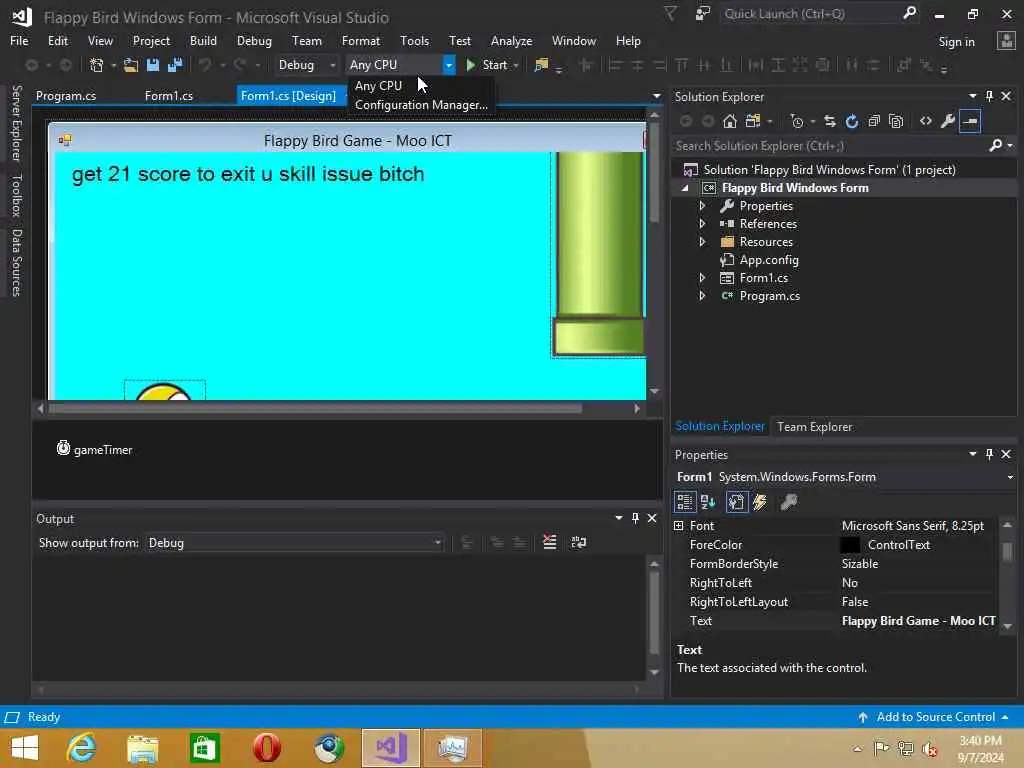
Task: Sort properties alphabetically
Action: coord(708,502)
